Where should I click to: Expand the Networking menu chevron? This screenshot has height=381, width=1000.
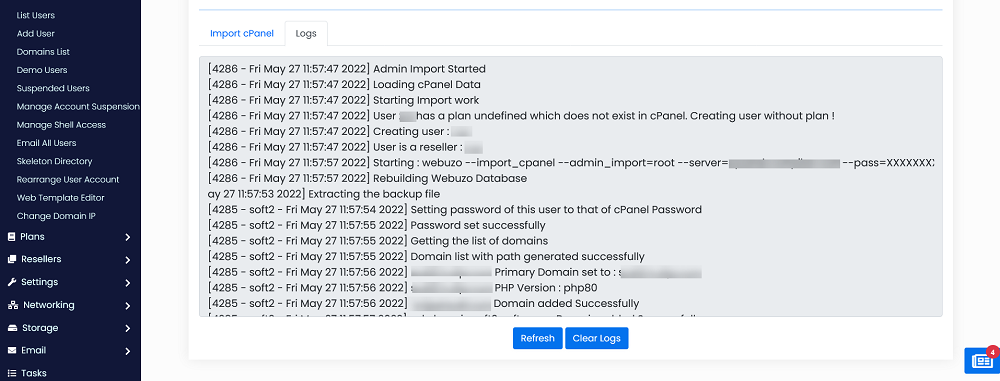pos(128,306)
